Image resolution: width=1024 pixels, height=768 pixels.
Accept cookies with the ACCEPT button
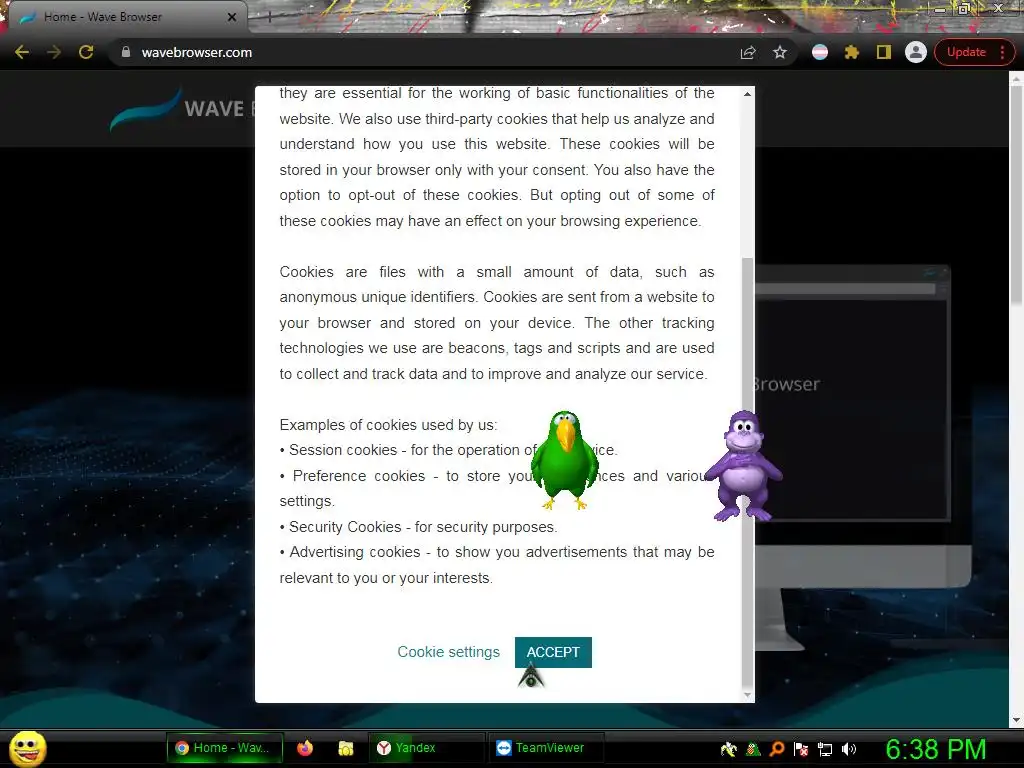pos(553,652)
